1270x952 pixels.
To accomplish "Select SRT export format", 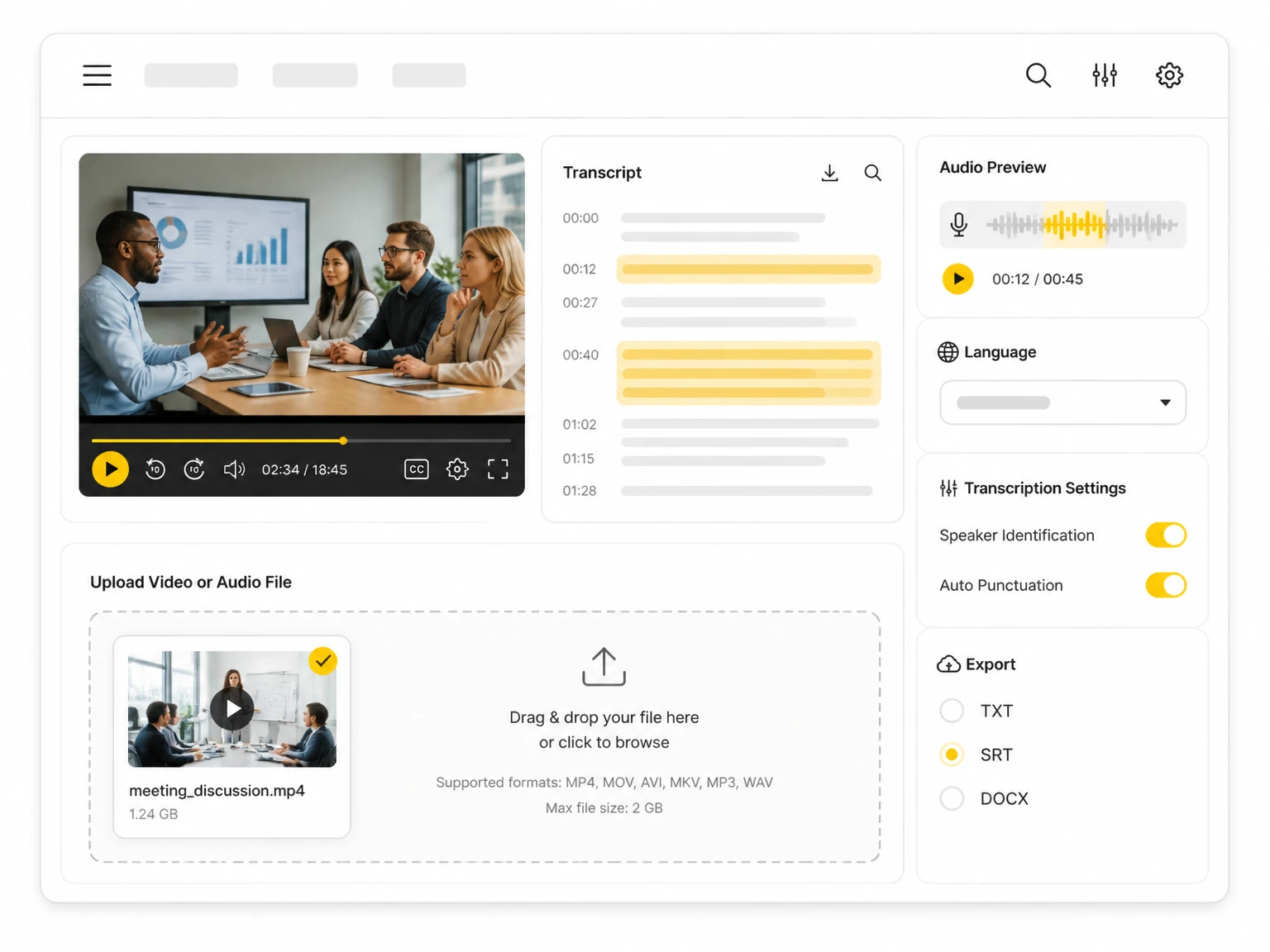I will tap(952, 754).
